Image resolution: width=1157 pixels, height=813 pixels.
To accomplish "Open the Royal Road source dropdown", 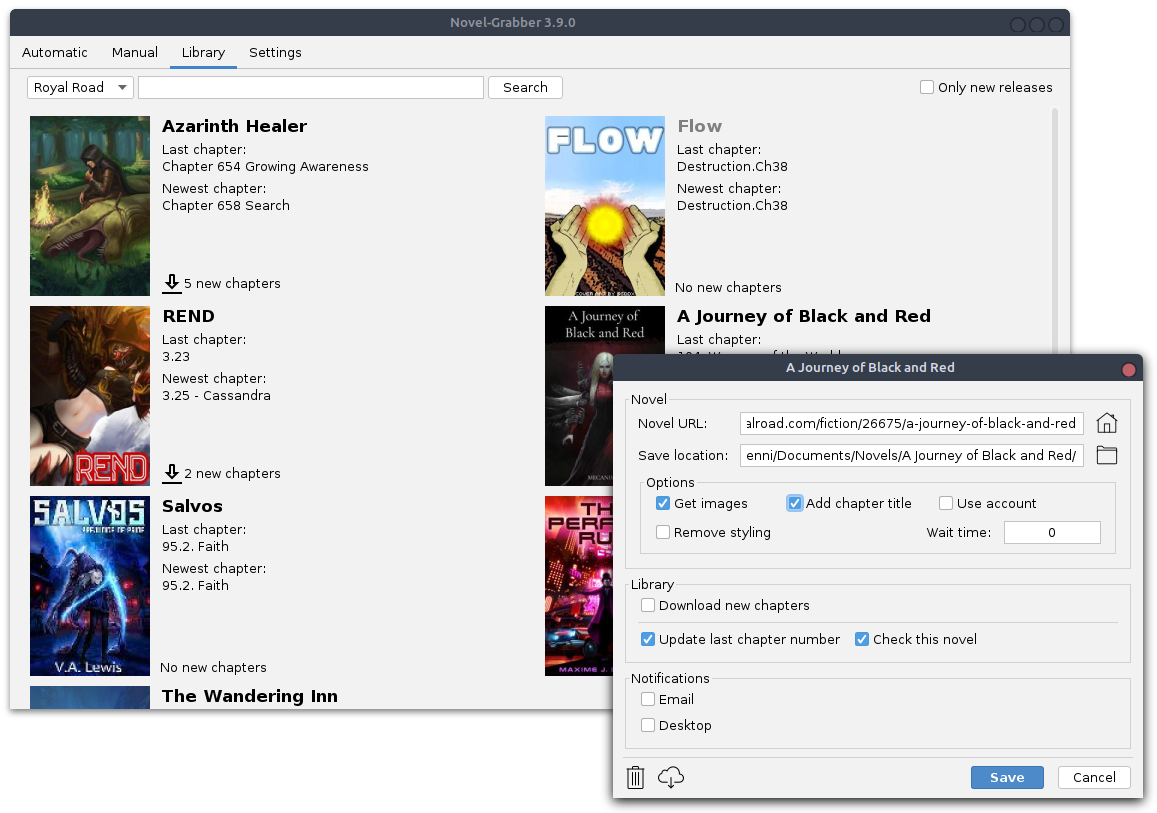I will tap(80, 87).
